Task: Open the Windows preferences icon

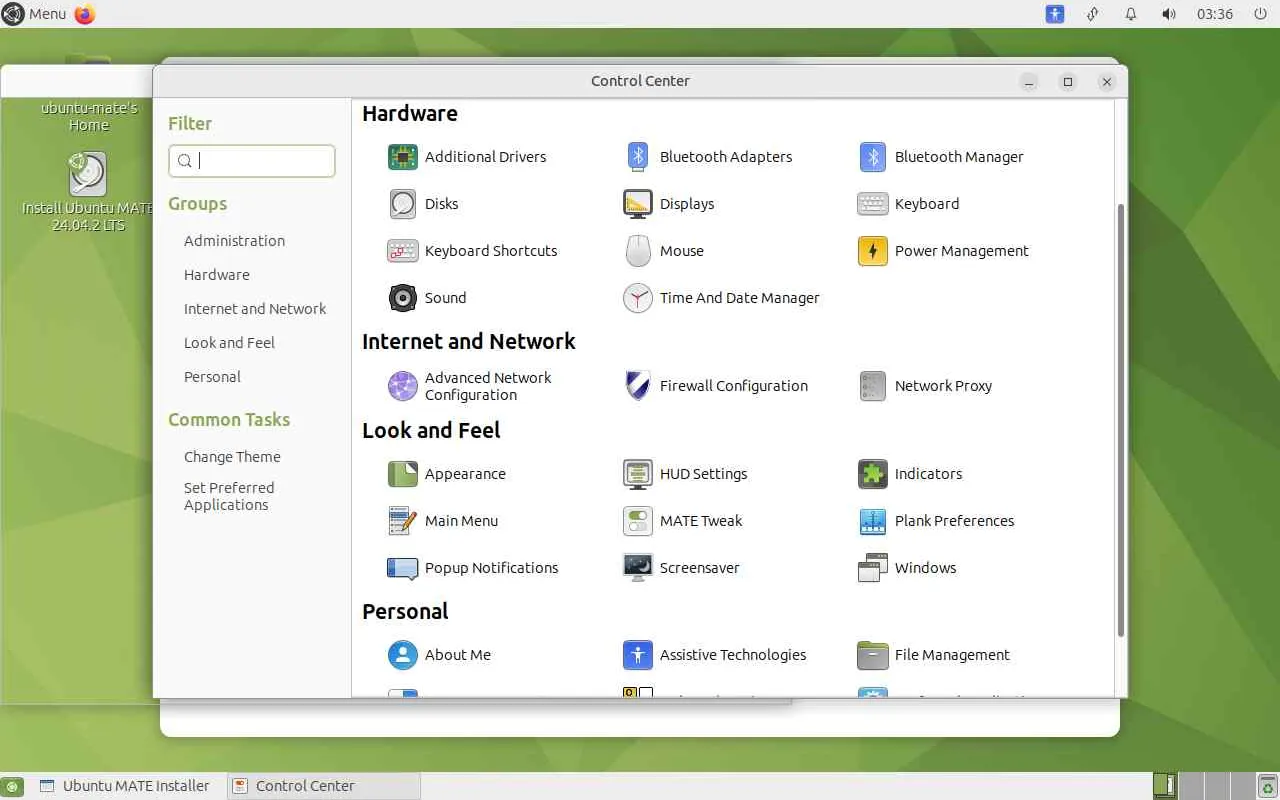Action: pos(872,568)
